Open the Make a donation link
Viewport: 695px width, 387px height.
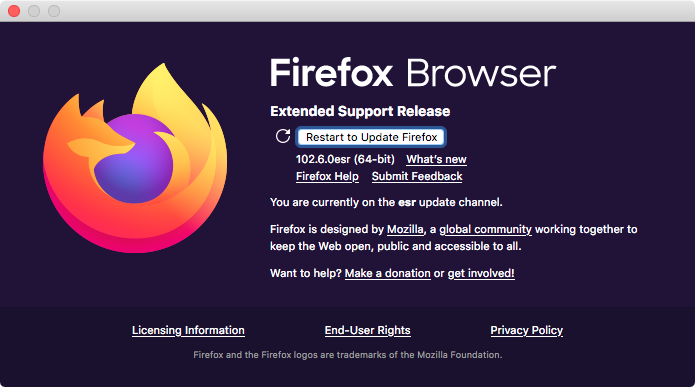pyautogui.click(x=387, y=273)
